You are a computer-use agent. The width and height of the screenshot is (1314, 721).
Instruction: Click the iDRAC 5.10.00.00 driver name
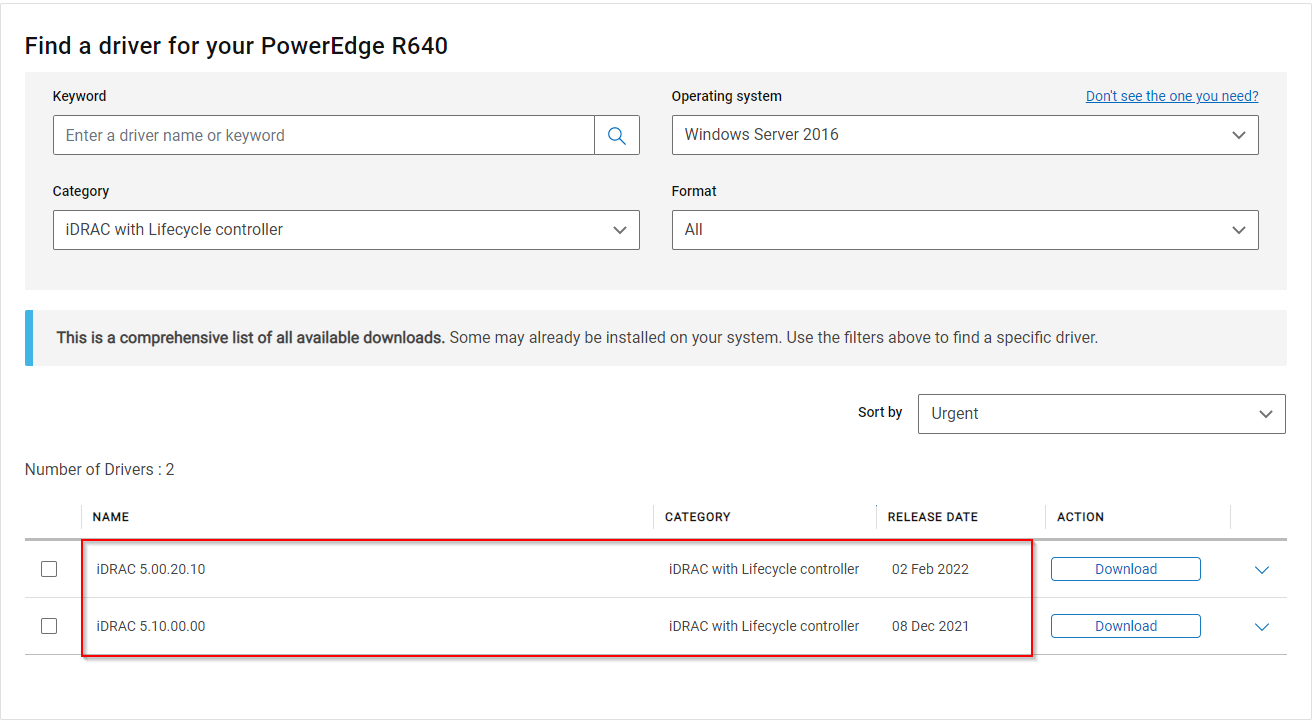151,626
